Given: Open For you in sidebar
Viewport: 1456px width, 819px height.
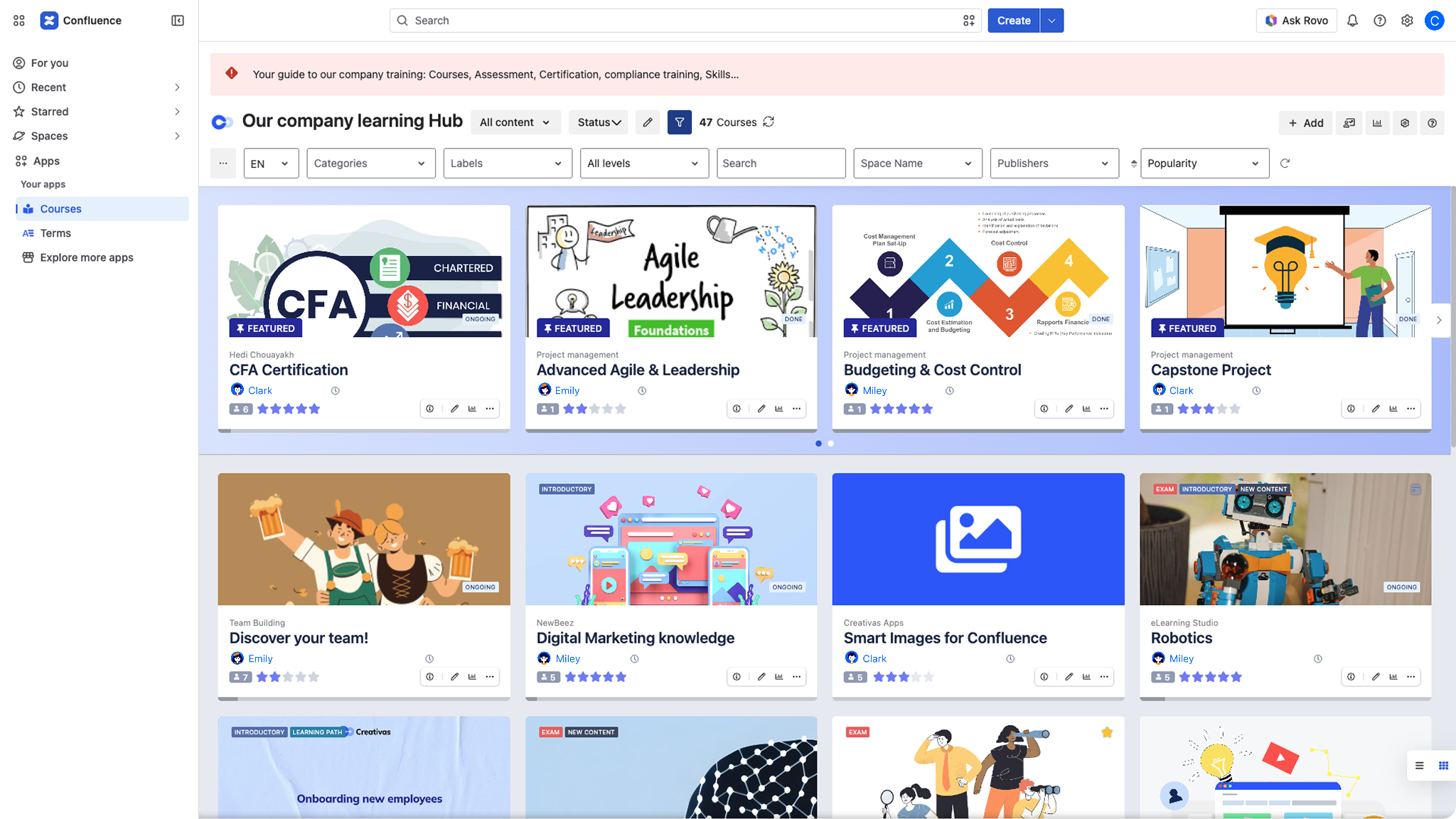Looking at the screenshot, I should coord(50,63).
